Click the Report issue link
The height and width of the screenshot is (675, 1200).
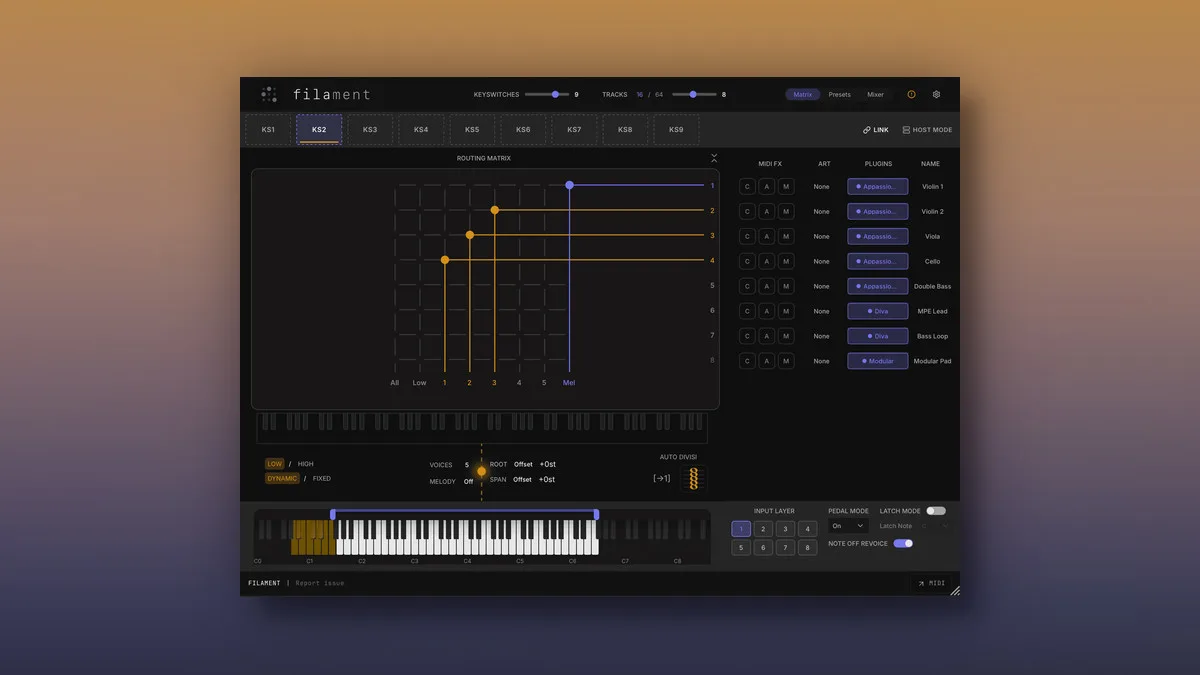pos(320,583)
